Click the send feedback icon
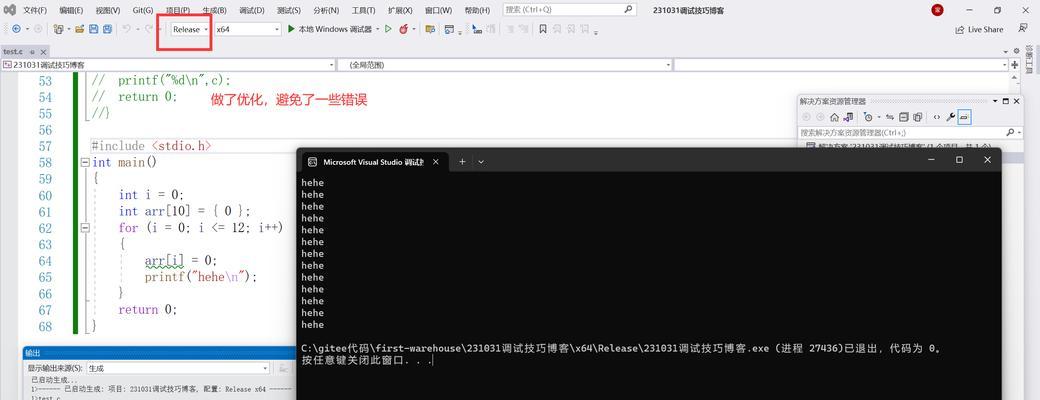1040x400 pixels. 1022,29
